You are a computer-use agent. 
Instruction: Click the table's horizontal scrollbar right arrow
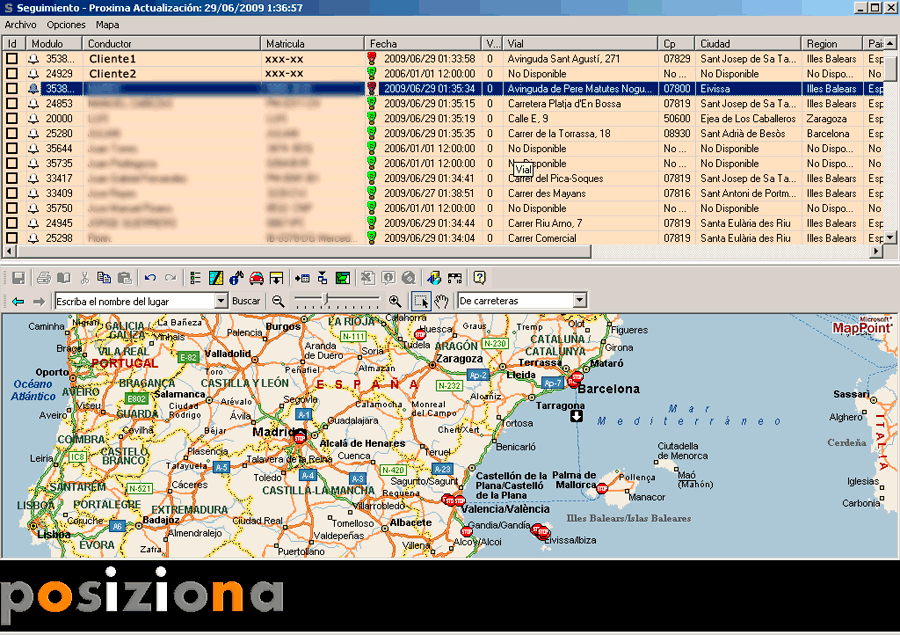coord(876,251)
